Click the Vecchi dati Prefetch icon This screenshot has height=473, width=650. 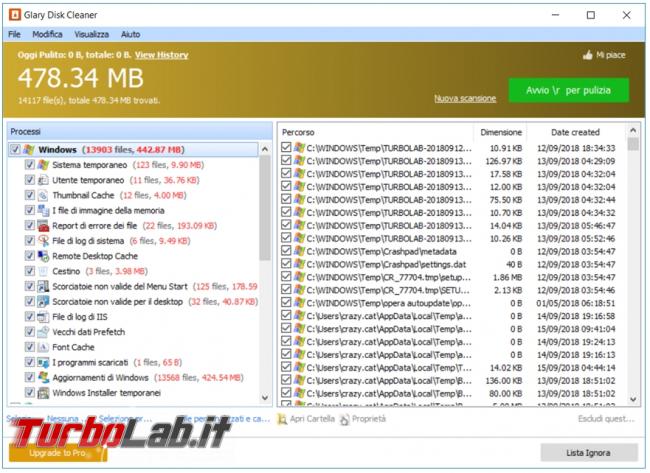43,332
